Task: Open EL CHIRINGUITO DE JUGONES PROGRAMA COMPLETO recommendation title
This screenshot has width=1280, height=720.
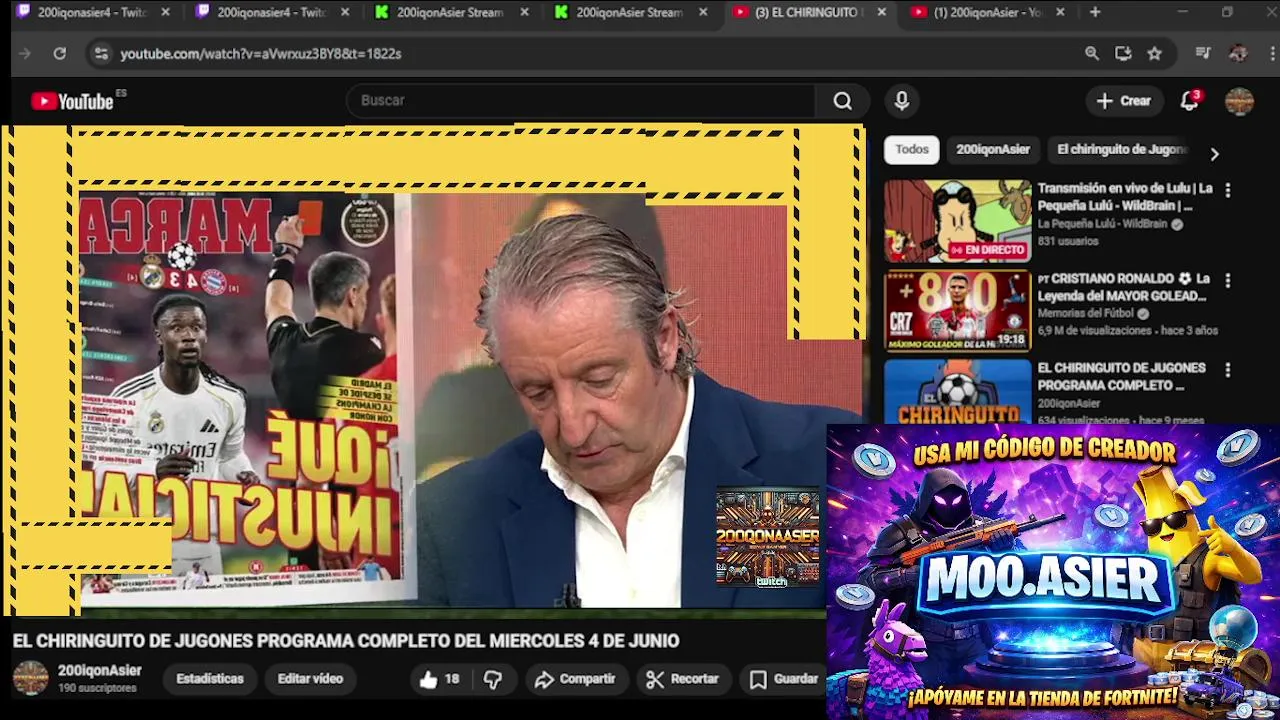Action: (1121, 377)
